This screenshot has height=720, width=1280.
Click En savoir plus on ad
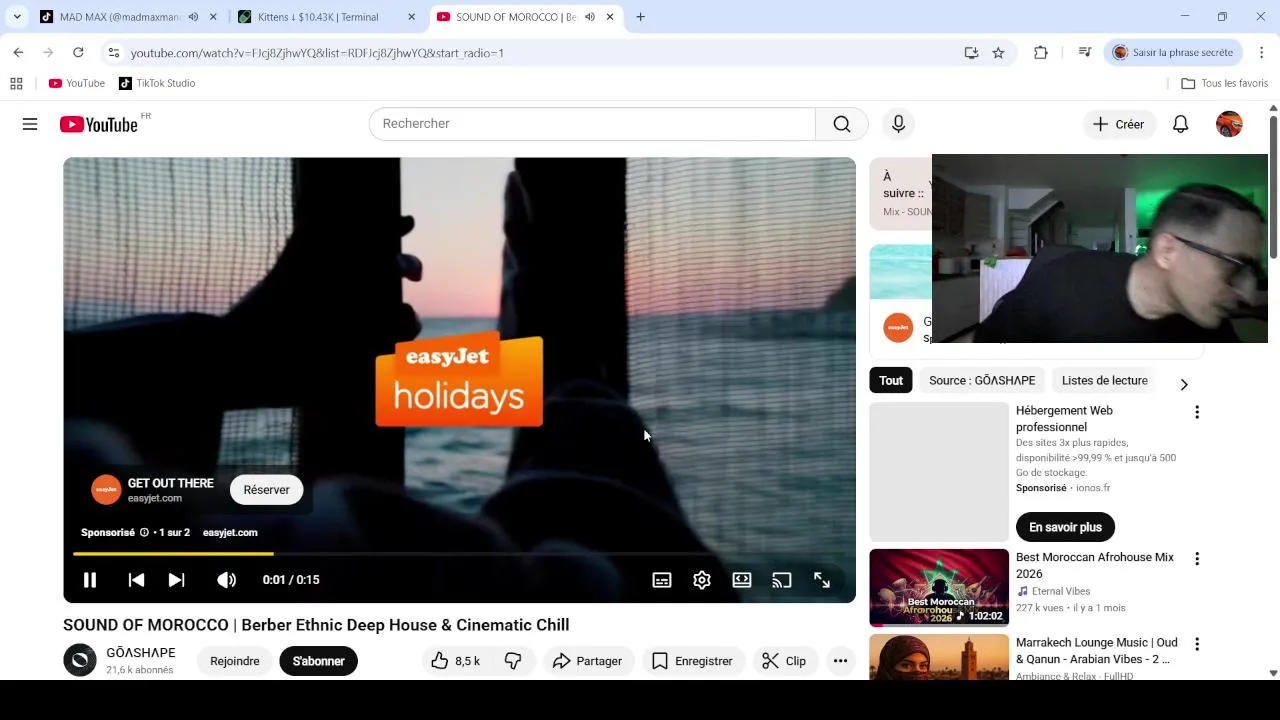point(1065,527)
